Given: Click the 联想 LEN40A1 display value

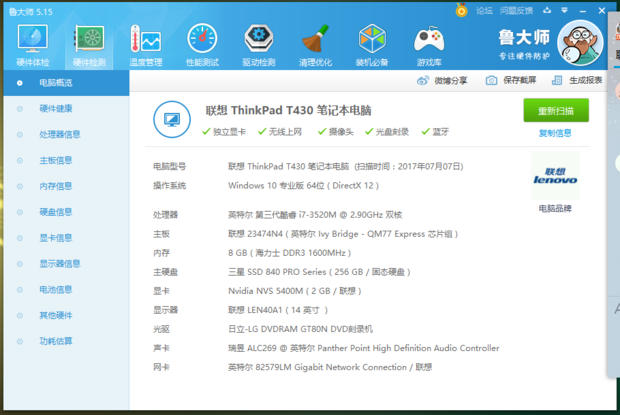Looking at the screenshot, I should (278, 310).
